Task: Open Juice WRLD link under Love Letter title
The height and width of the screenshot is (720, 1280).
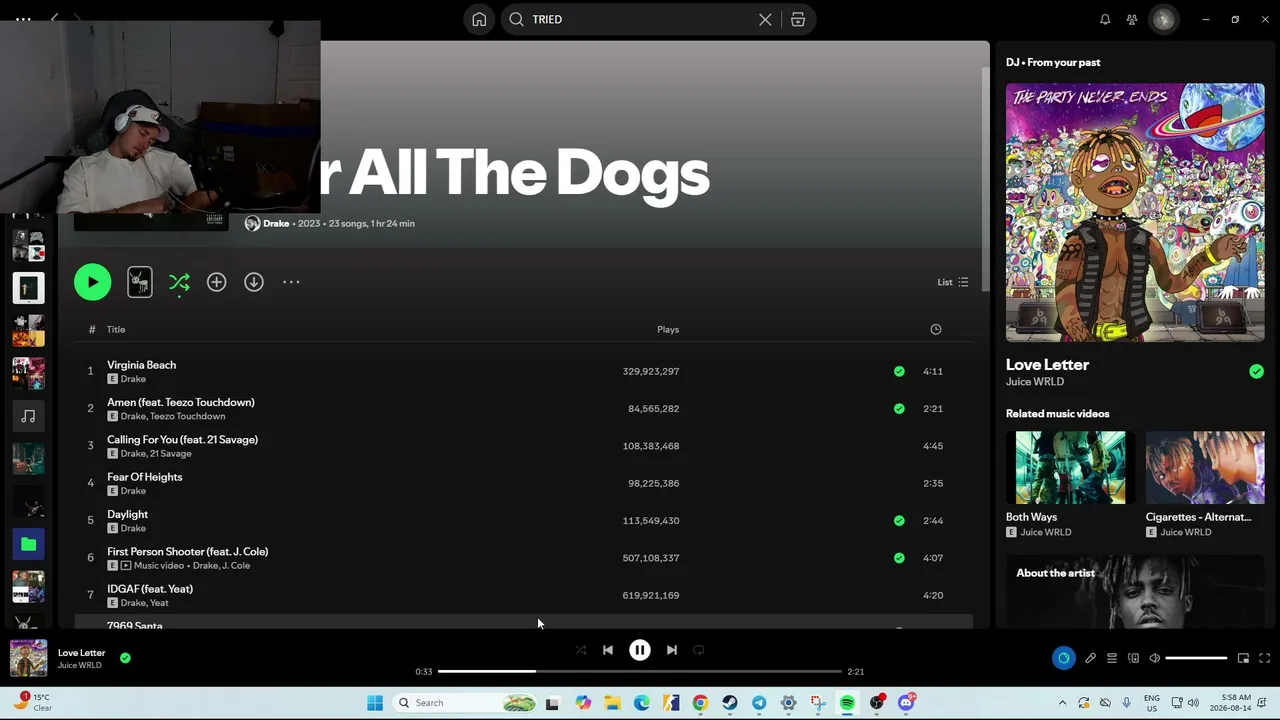Action: (1035, 382)
